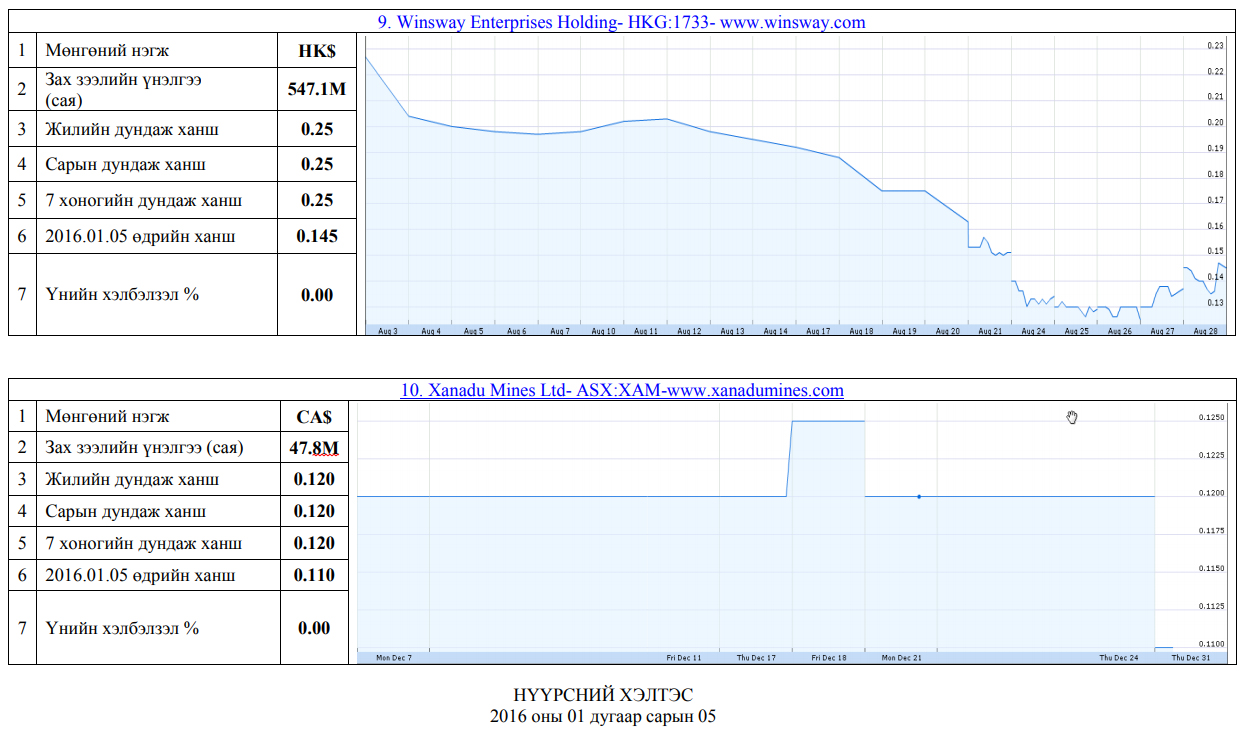1244x737 pixels.
Task: Click the 47.8M market cap value
Action: tap(313, 447)
